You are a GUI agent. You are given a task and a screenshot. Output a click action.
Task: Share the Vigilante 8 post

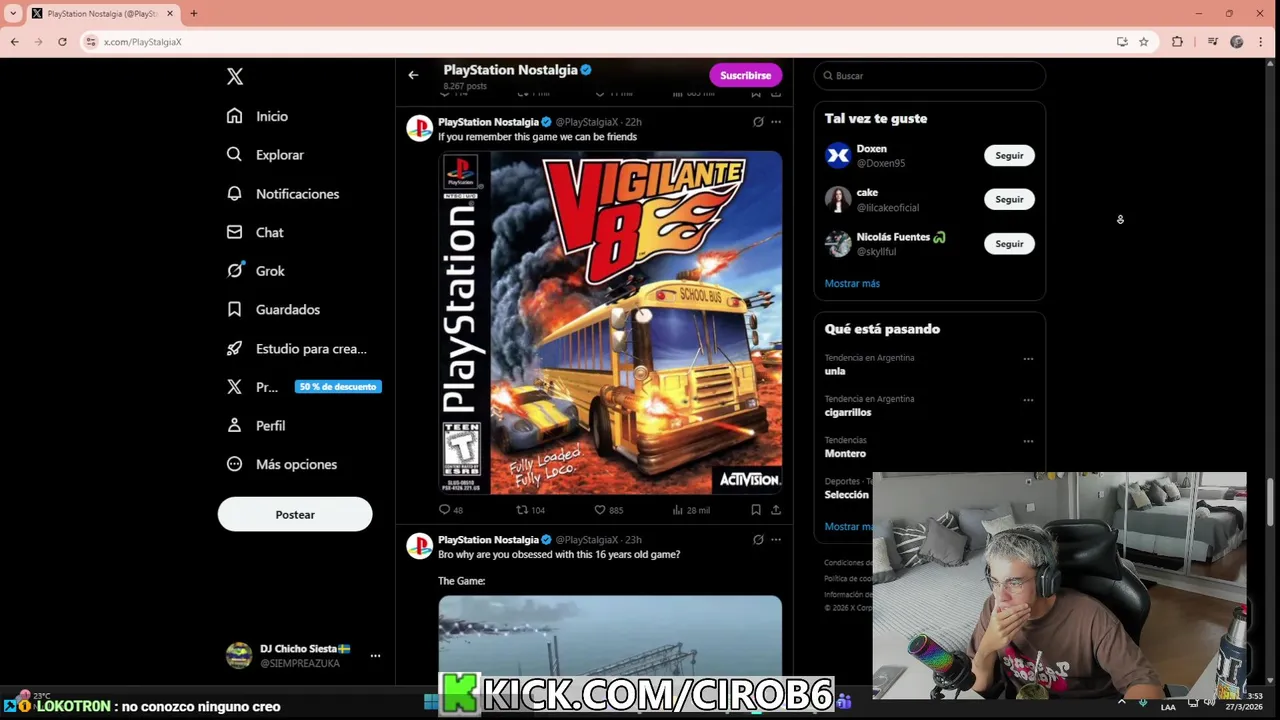[x=775, y=510]
